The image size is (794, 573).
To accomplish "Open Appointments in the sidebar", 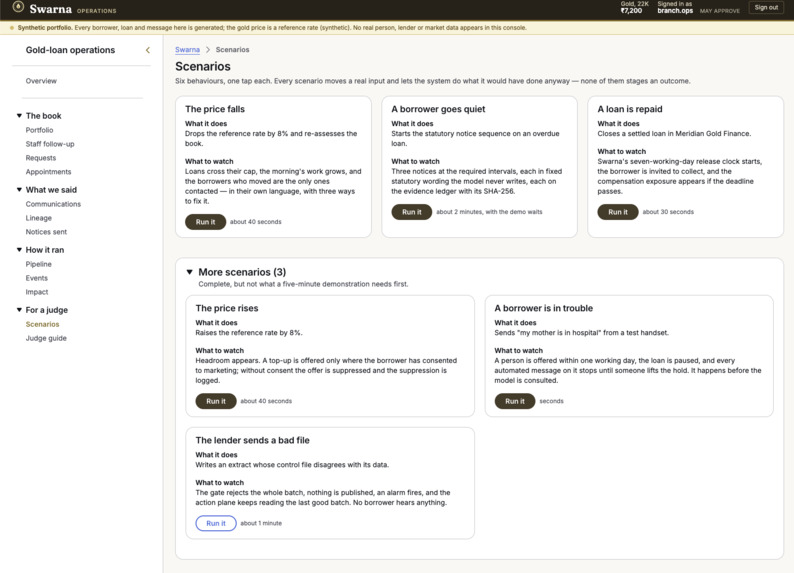I will point(48,172).
